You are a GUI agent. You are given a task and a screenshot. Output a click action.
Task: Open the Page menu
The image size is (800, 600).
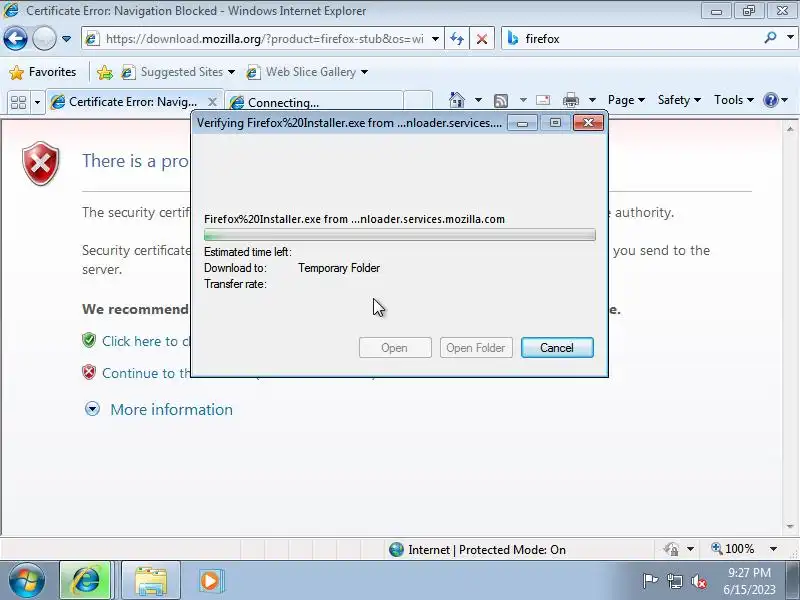pos(627,100)
